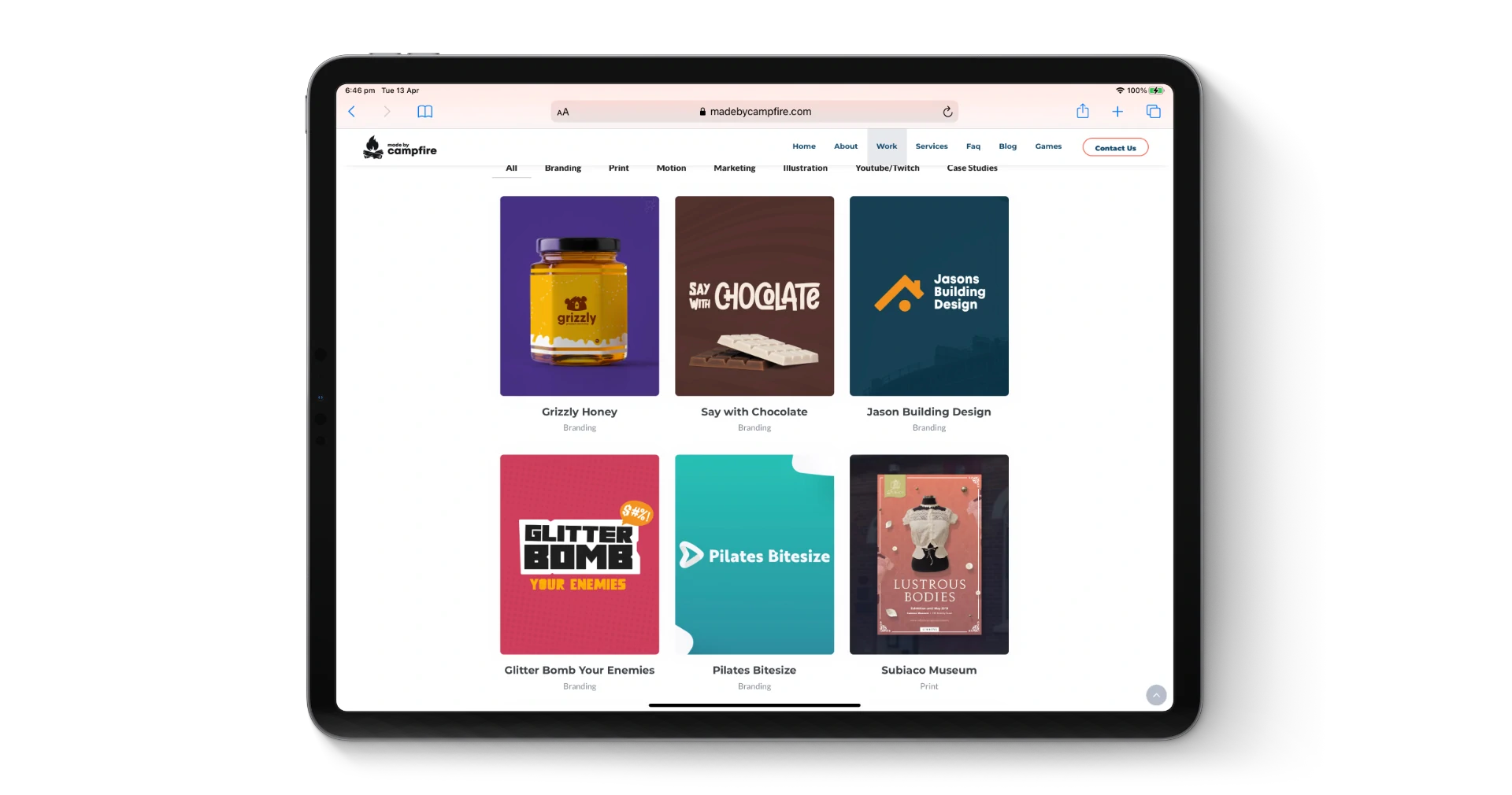Open the Blog nav item
1512x795 pixels.
coord(1008,146)
